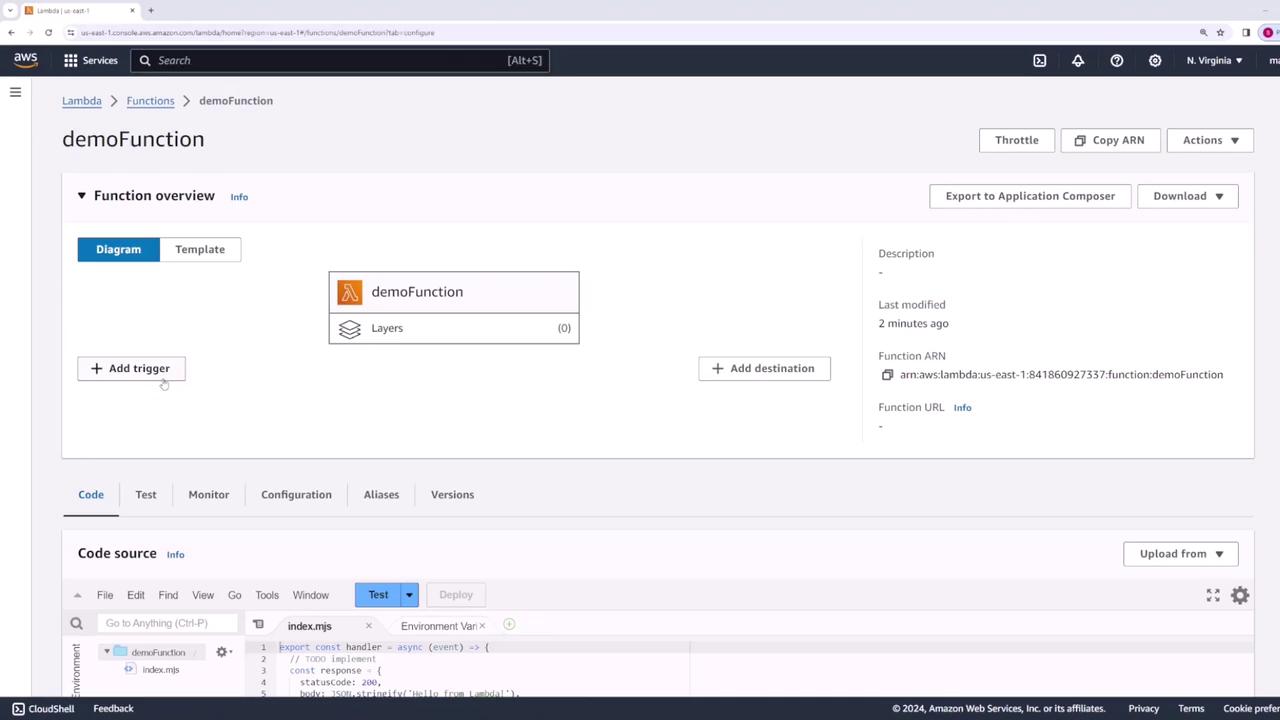Image resolution: width=1280 pixels, height=720 pixels.
Task: Open the environment tree gear menu
Action: (224, 652)
